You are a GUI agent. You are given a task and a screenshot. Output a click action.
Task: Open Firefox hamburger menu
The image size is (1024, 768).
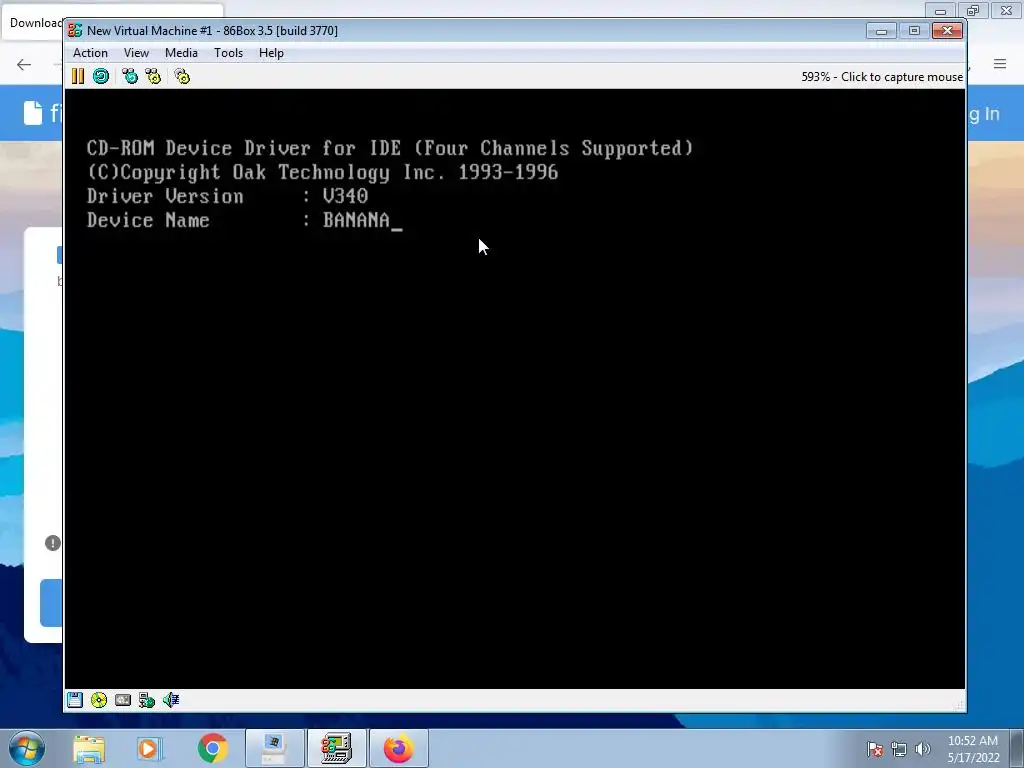click(1000, 64)
